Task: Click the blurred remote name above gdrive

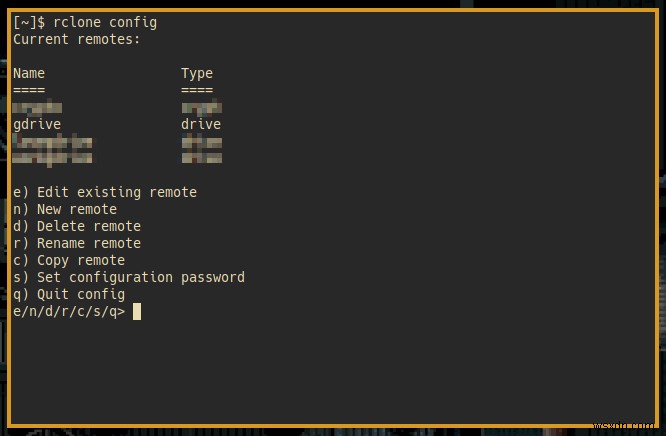Action: (x=37, y=107)
